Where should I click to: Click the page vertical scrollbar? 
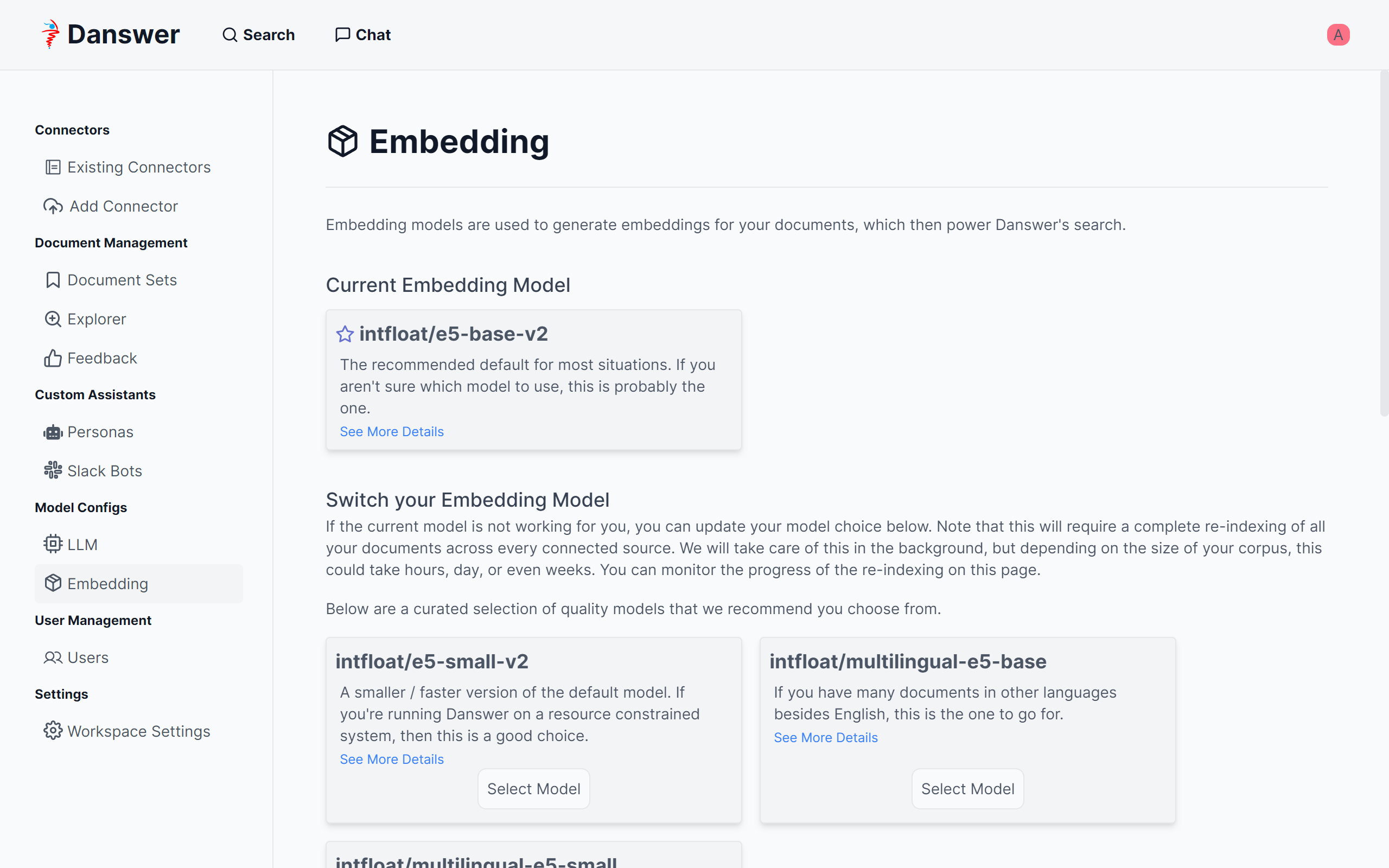(x=1384, y=241)
